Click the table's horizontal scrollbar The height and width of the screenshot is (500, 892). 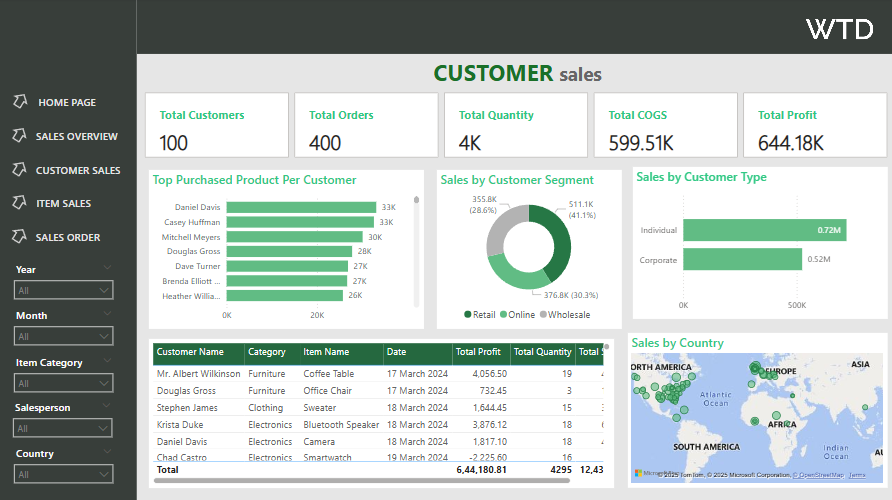point(362,481)
